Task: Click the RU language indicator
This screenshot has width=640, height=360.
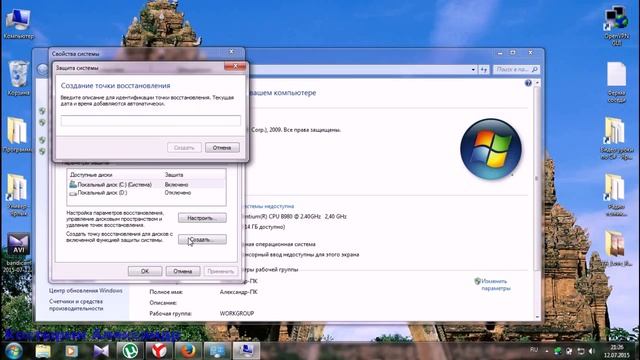Action: tap(534, 350)
